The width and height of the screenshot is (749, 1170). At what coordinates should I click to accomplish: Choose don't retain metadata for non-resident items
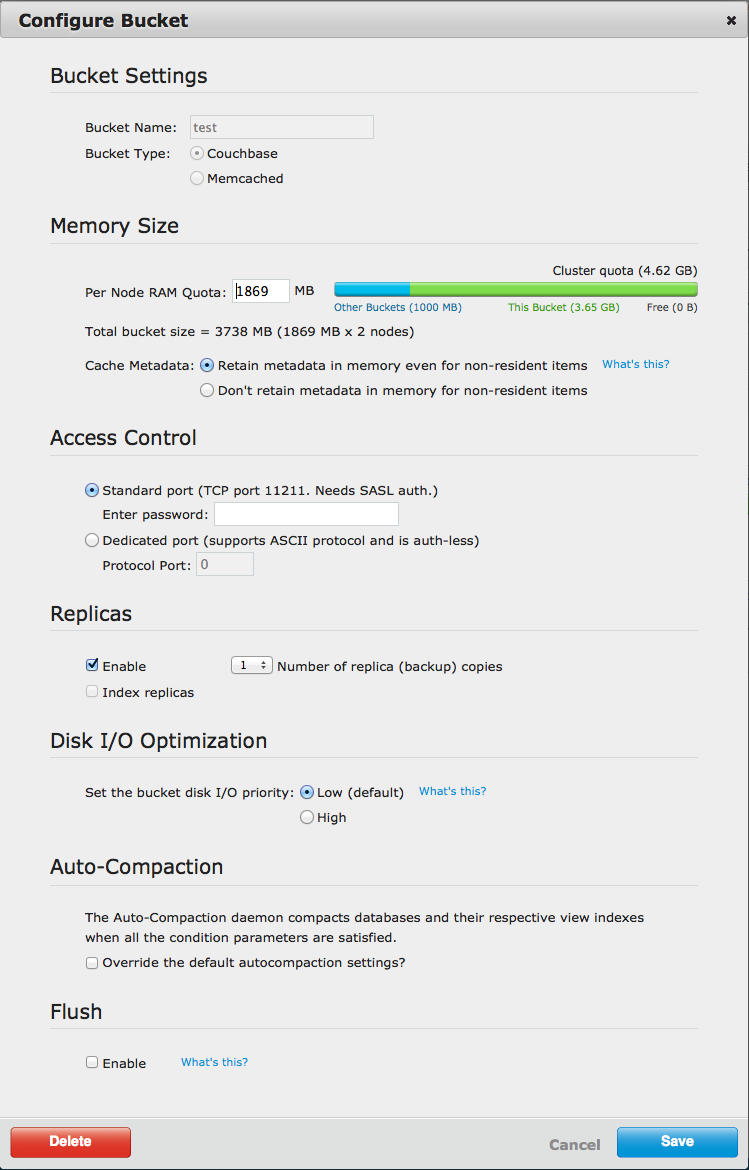(207, 390)
